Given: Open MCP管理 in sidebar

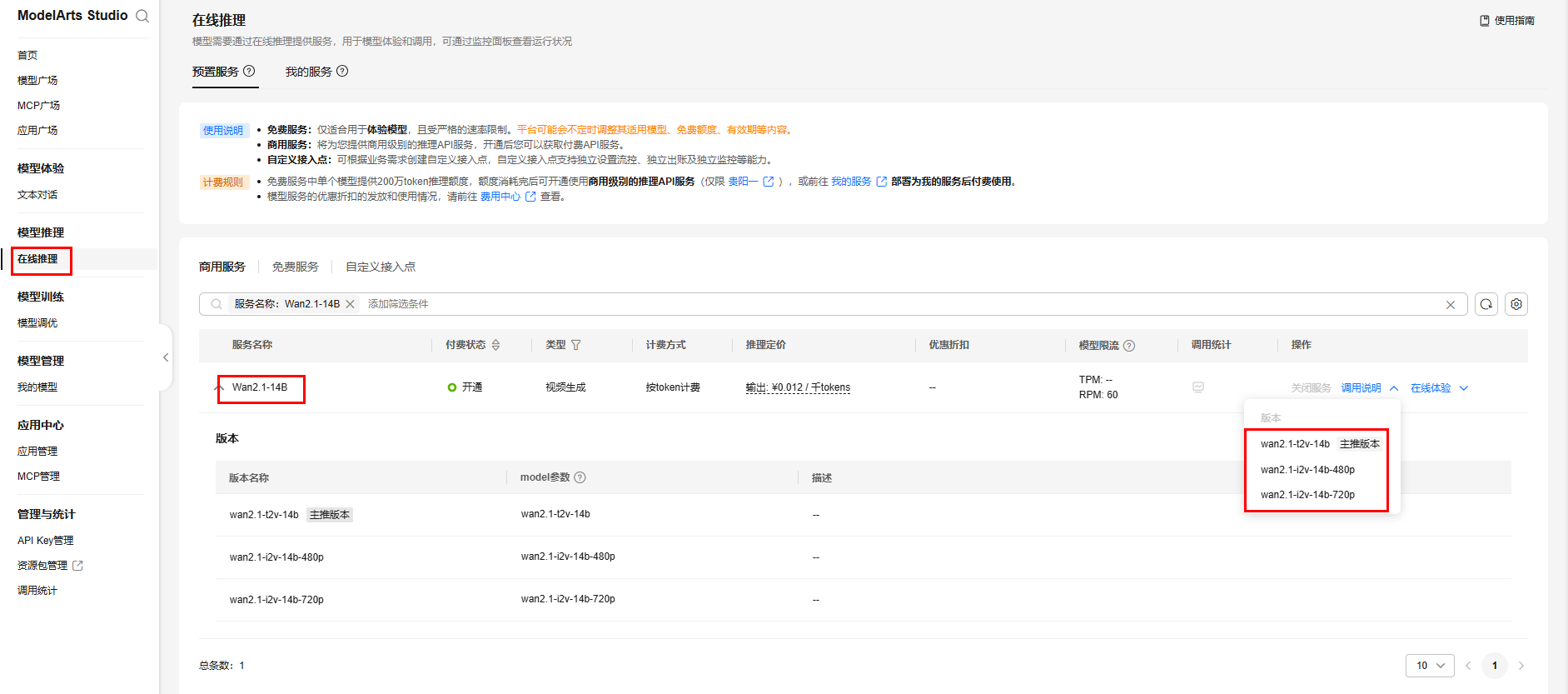Looking at the screenshot, I should coord(38,477).
